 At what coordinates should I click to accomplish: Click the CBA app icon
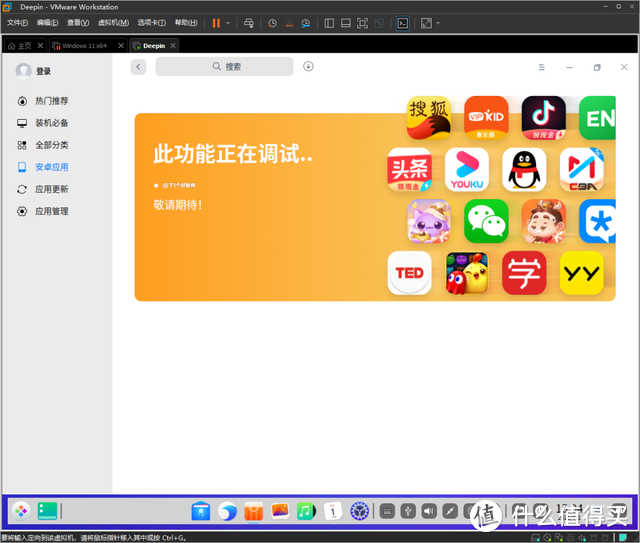(x=582, y=169)
